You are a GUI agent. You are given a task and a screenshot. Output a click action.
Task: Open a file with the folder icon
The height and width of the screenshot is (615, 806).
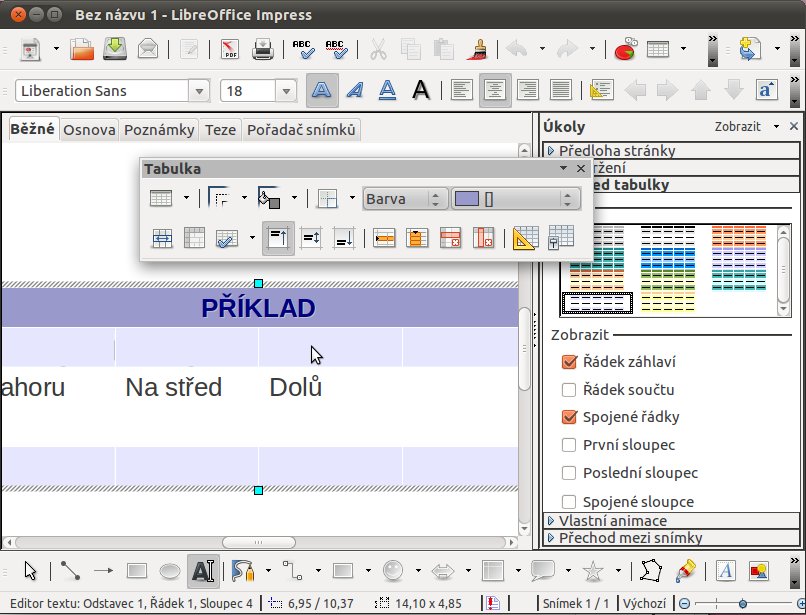point(82,49)
